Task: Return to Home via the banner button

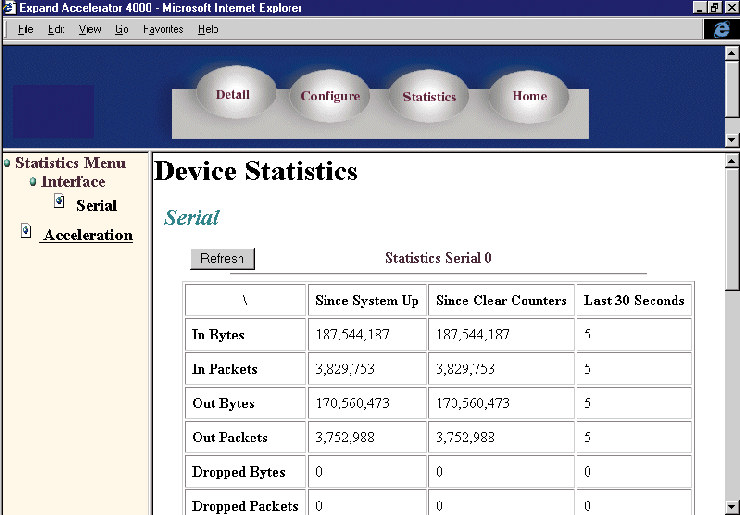Action: (x=529, y=97)
